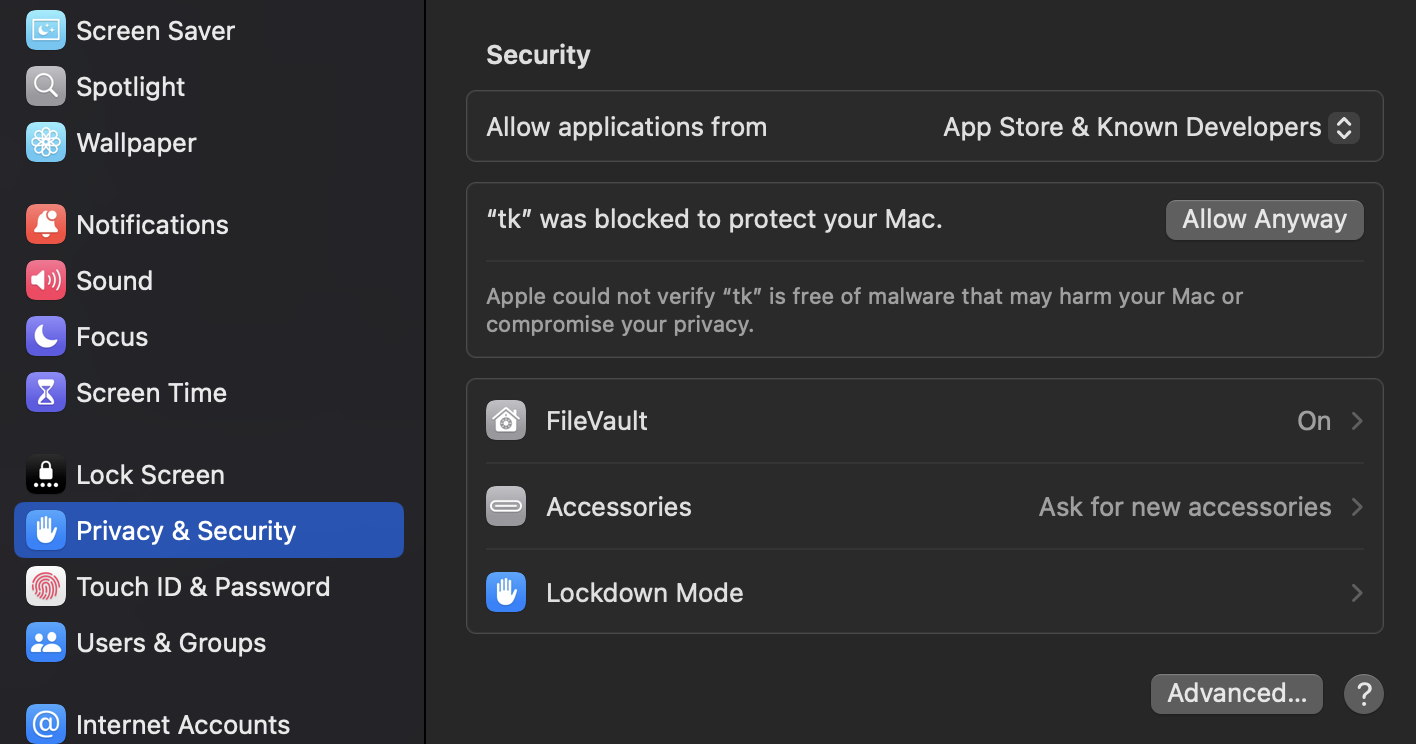Click the Internet Accounts at-sign icon
The height and width of the screenshot is (744, 1416).
45,724
